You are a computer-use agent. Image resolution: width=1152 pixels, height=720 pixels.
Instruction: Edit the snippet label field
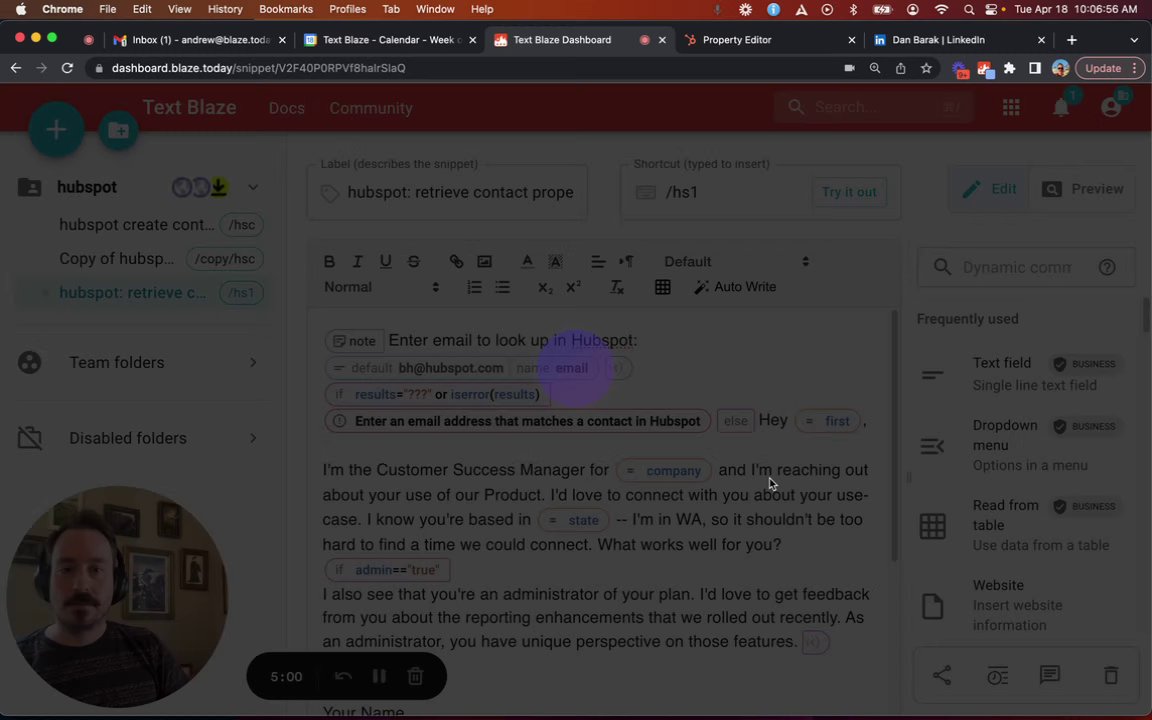coord(447,192)
